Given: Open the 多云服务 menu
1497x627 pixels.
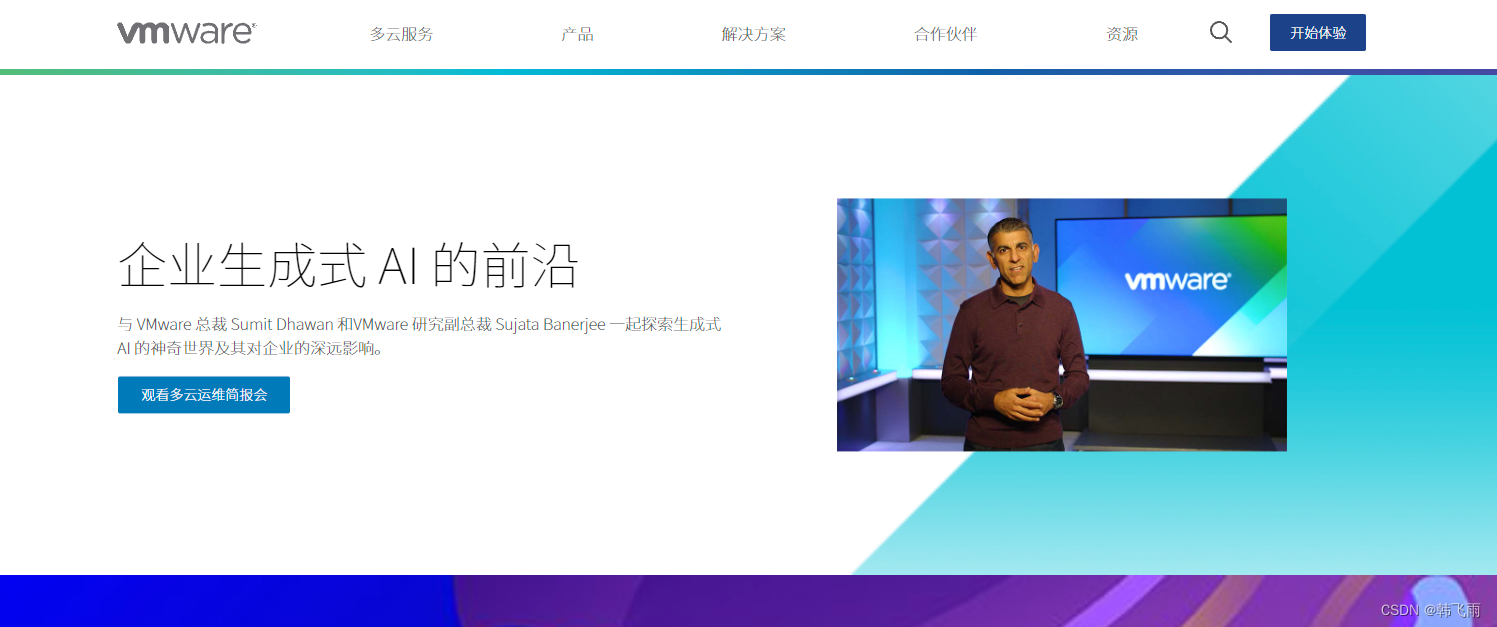Looking at the screenshot, I should click(x=401, y=34).
